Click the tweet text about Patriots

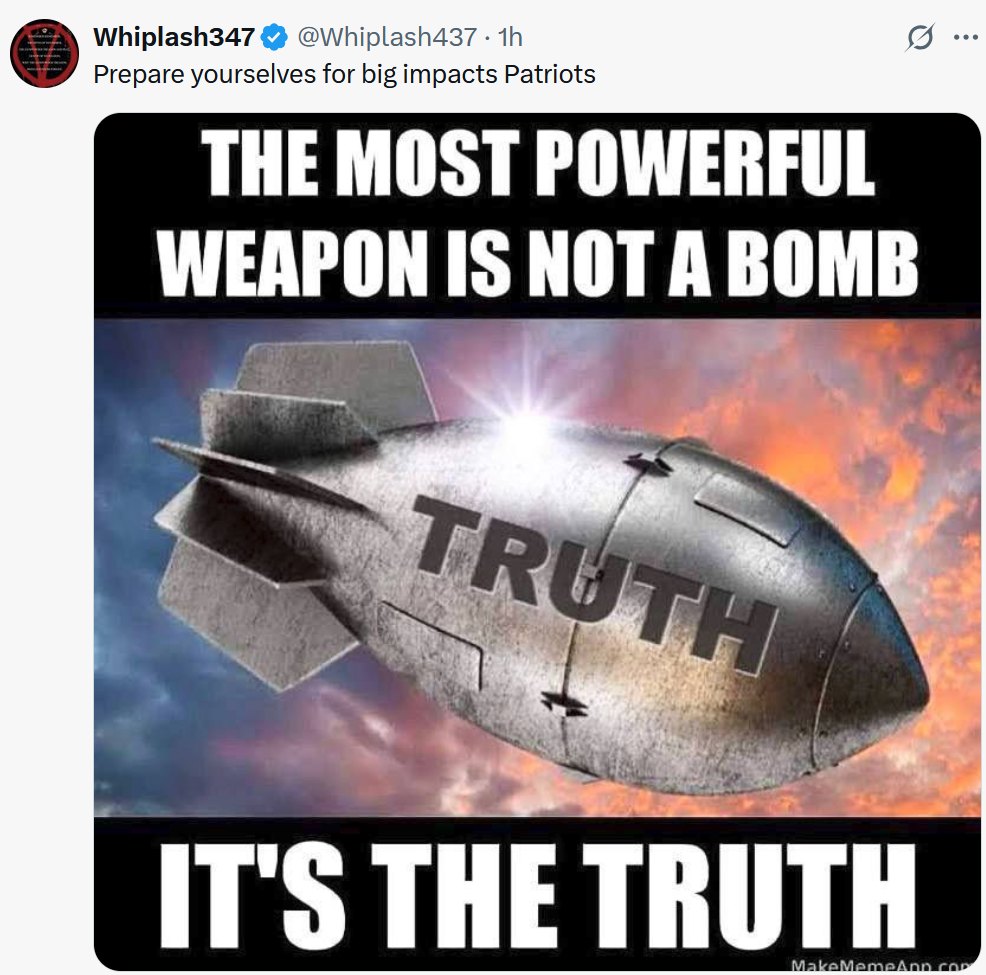point(344,74)
